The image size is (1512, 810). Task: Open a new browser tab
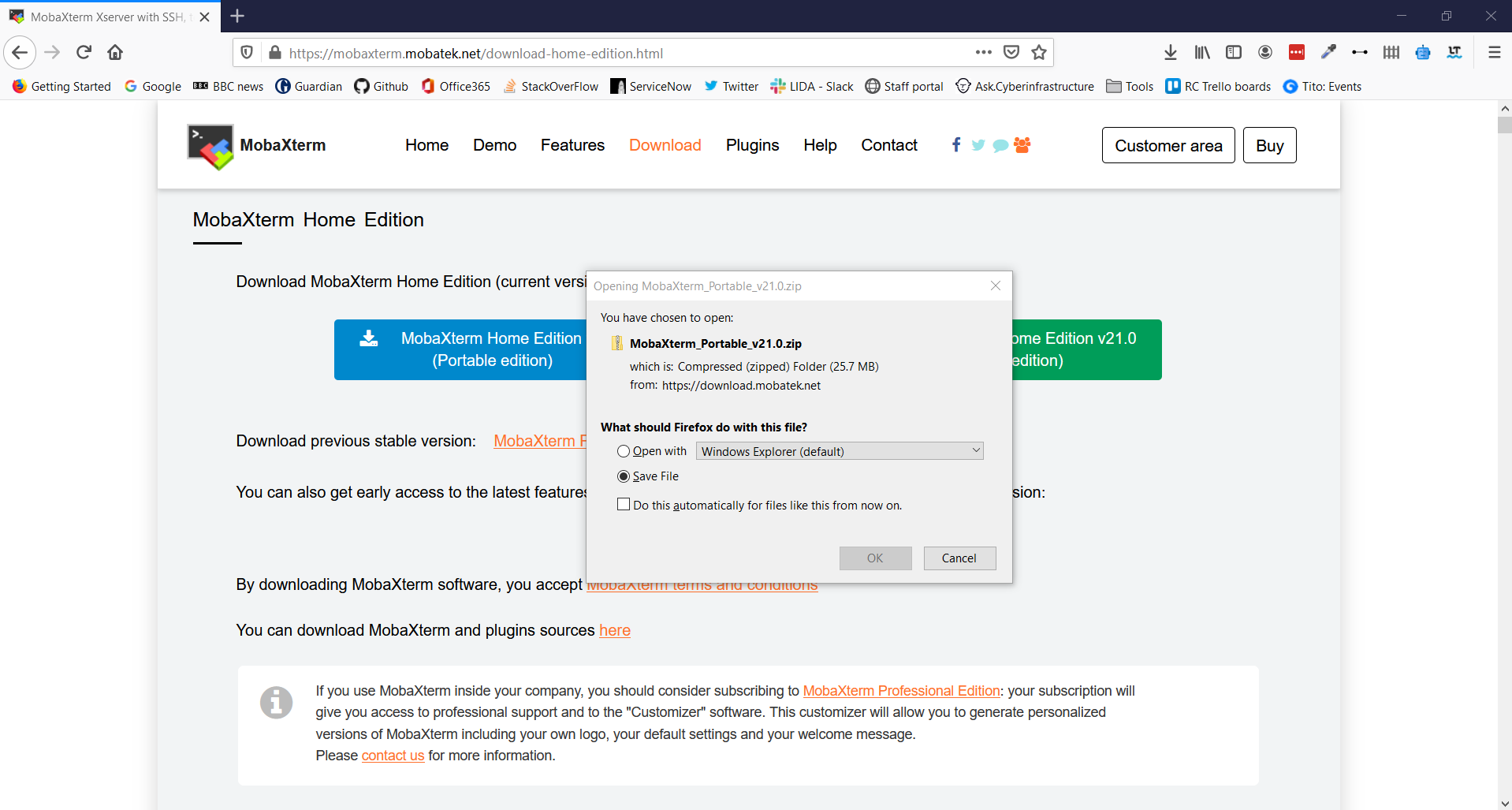click(237, 16)
